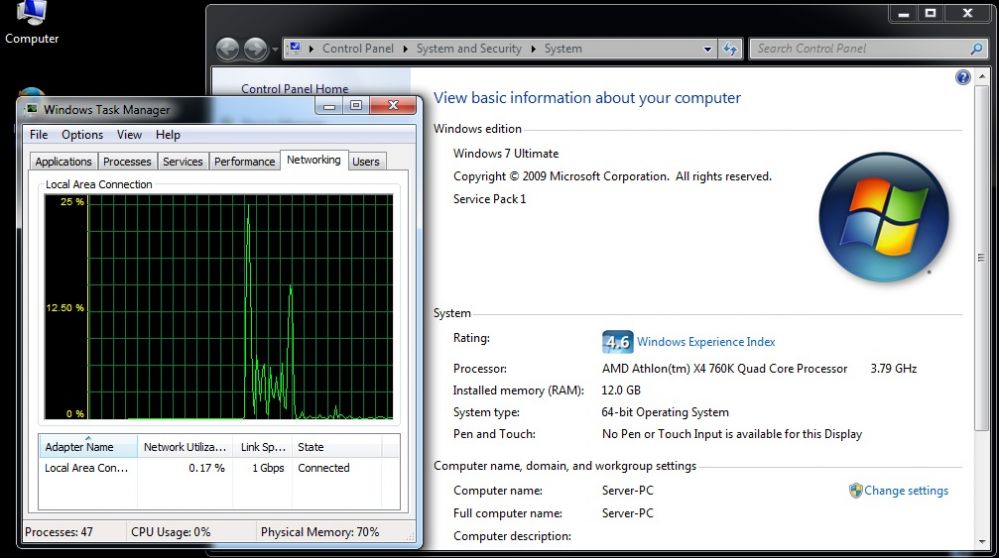The image size is (999, 558).
Task: Sort by Network Utilization column header
Action: pos(185,447)
